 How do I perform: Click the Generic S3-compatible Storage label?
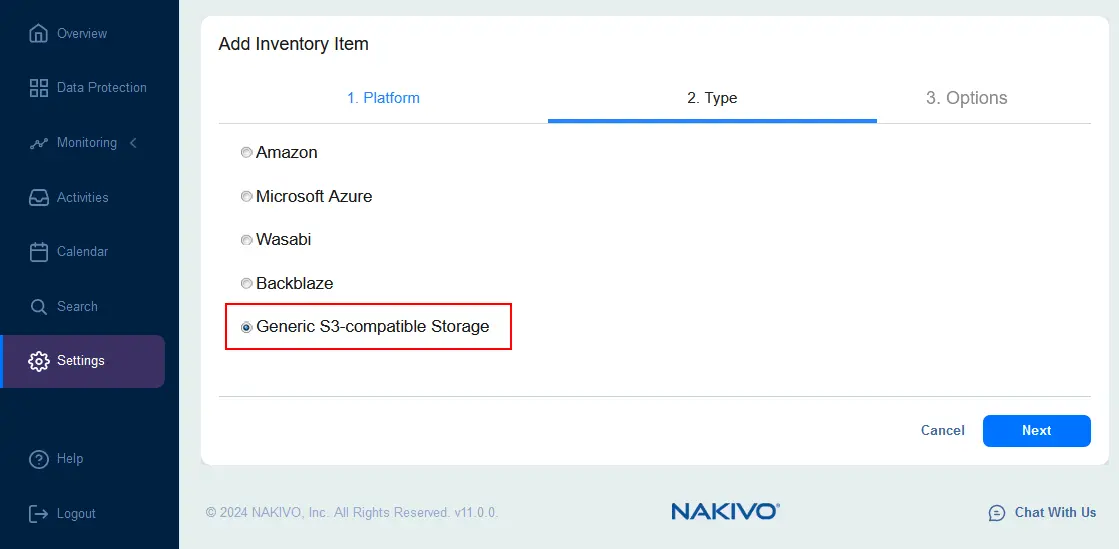pos(373,327)
